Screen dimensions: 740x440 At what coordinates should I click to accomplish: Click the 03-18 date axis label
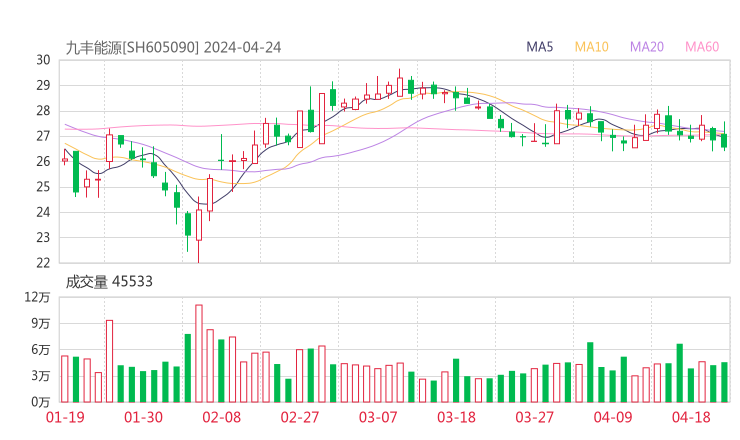456,417
